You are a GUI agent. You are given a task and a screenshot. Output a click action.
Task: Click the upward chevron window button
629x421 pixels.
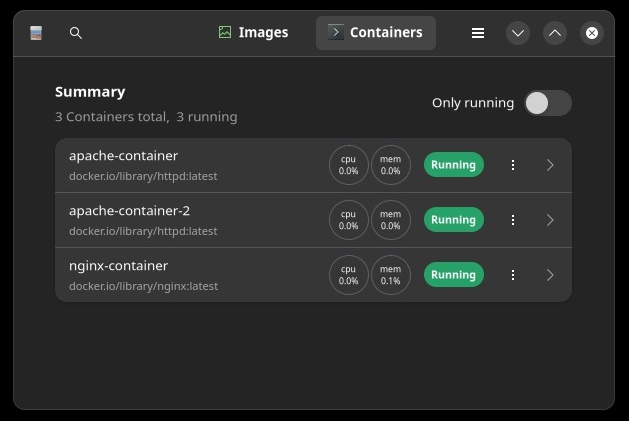pos(555,33)
